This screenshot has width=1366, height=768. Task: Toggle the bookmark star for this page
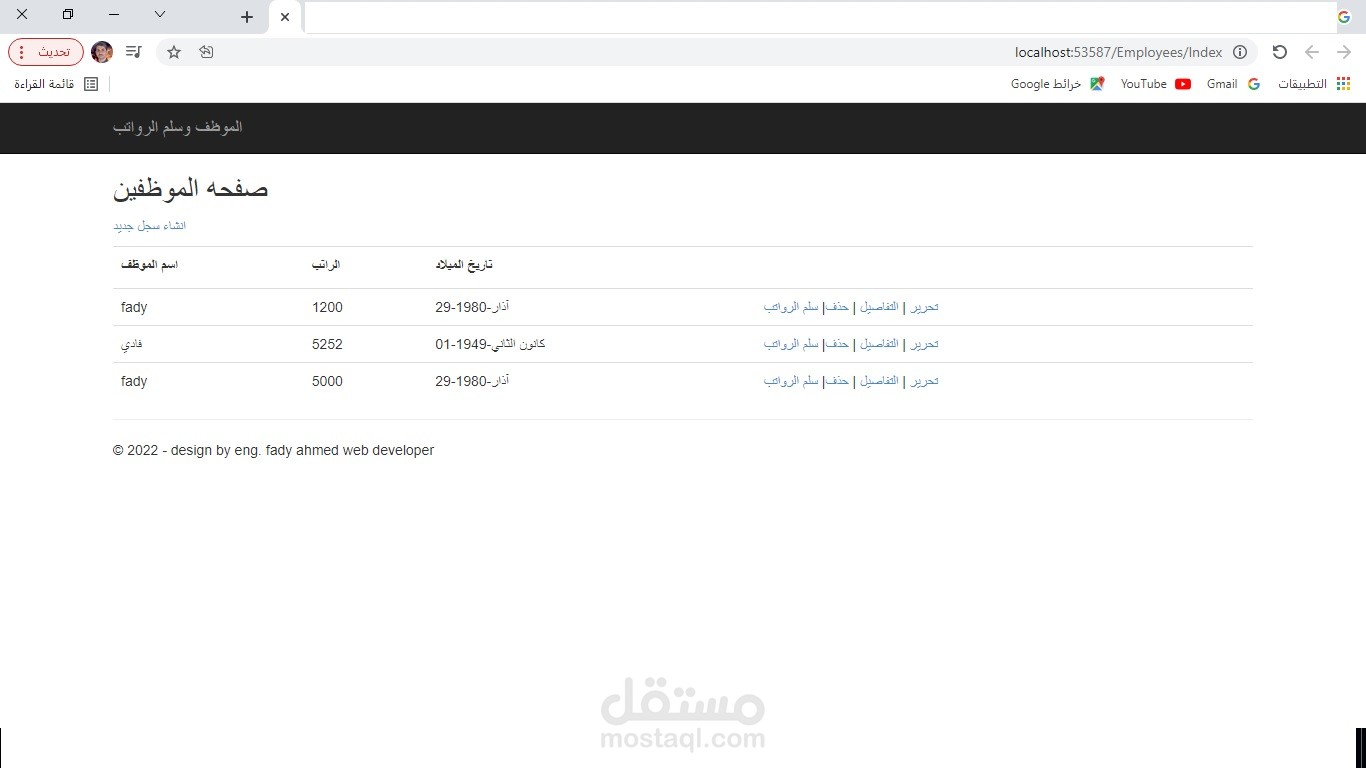(173, 52)
